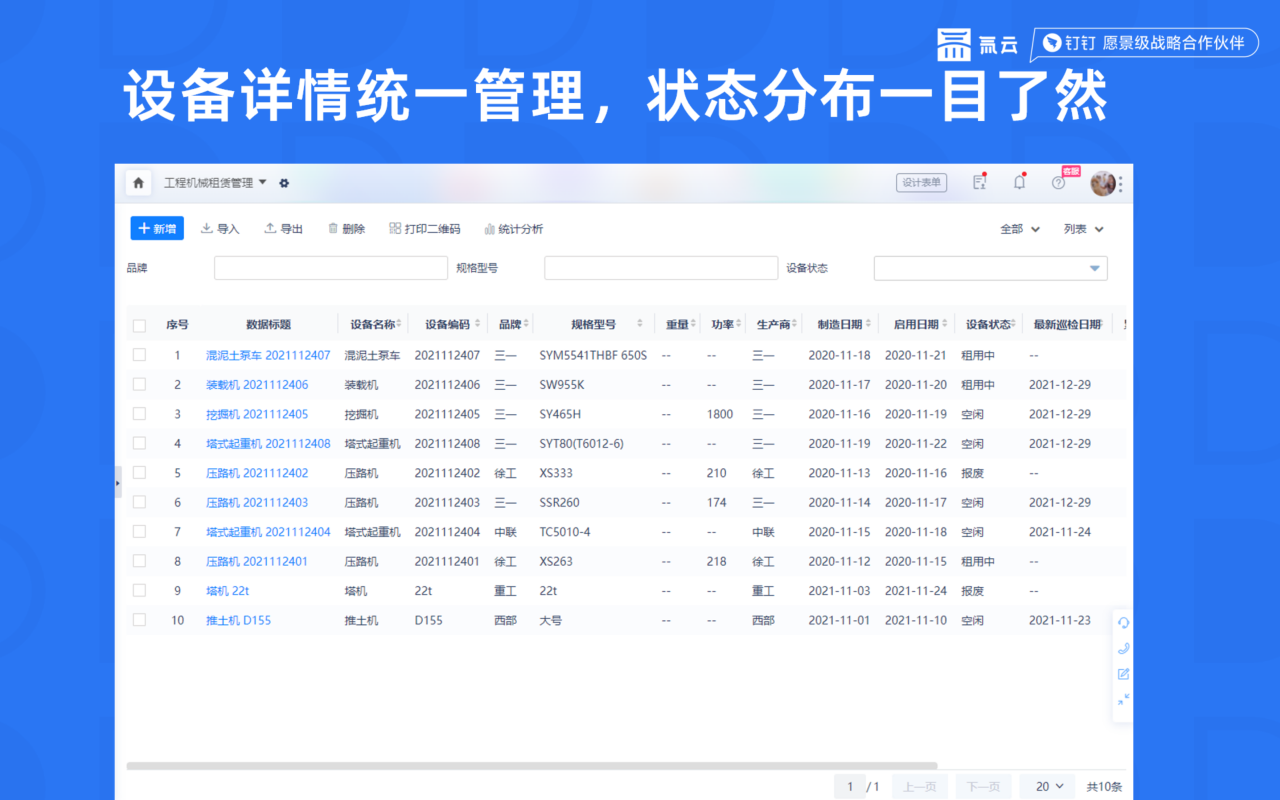The image size is (1280, 800).
Task: Open the task list icon with red dot
Action: [x=979, y=182]
